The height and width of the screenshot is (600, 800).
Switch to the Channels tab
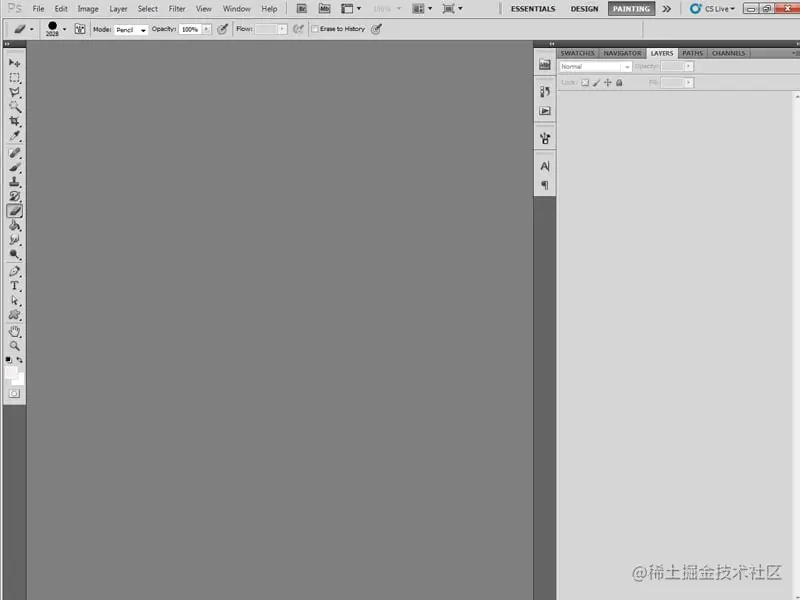click(x=729, y=53)
